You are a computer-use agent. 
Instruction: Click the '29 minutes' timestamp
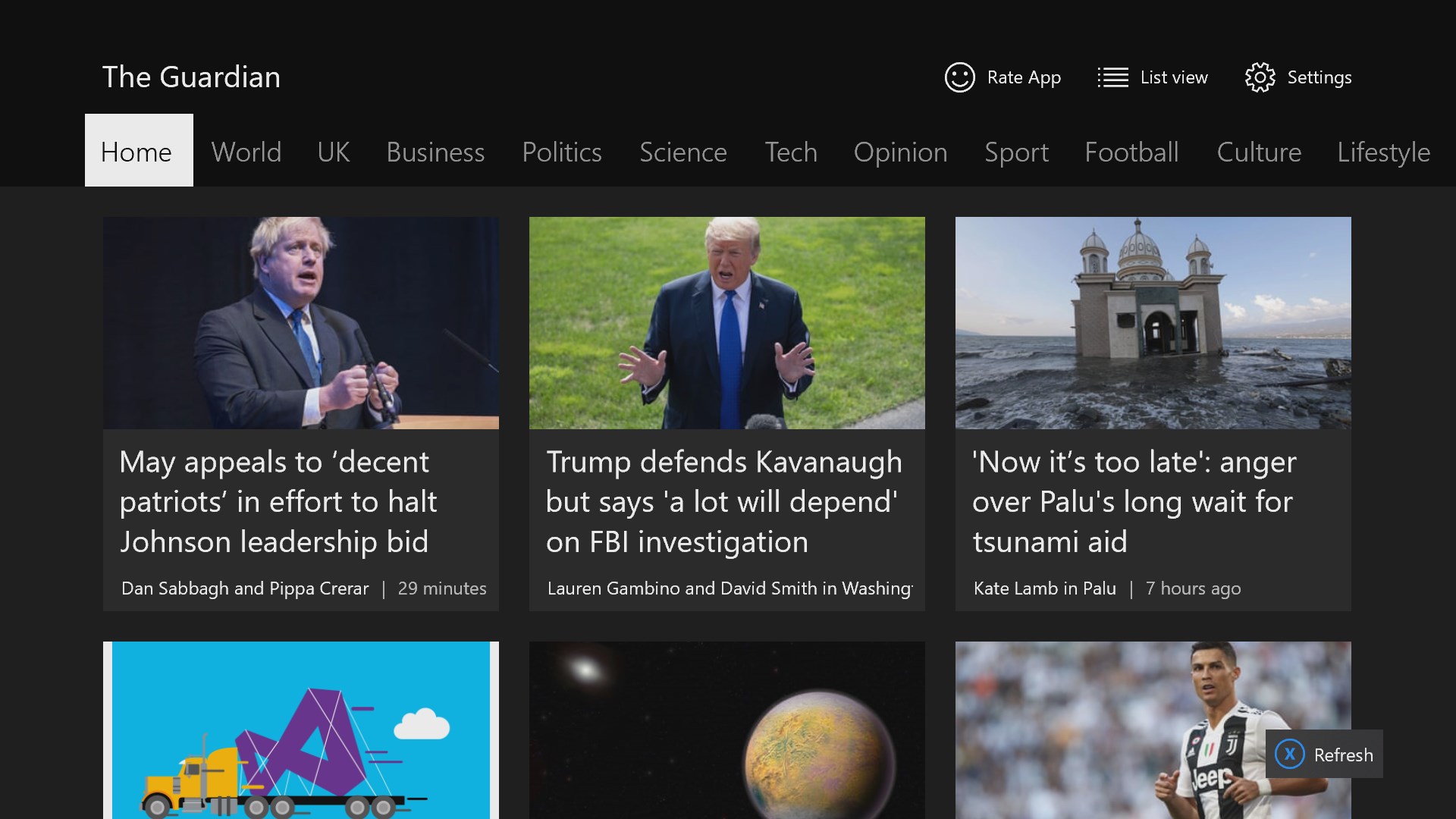442,588
